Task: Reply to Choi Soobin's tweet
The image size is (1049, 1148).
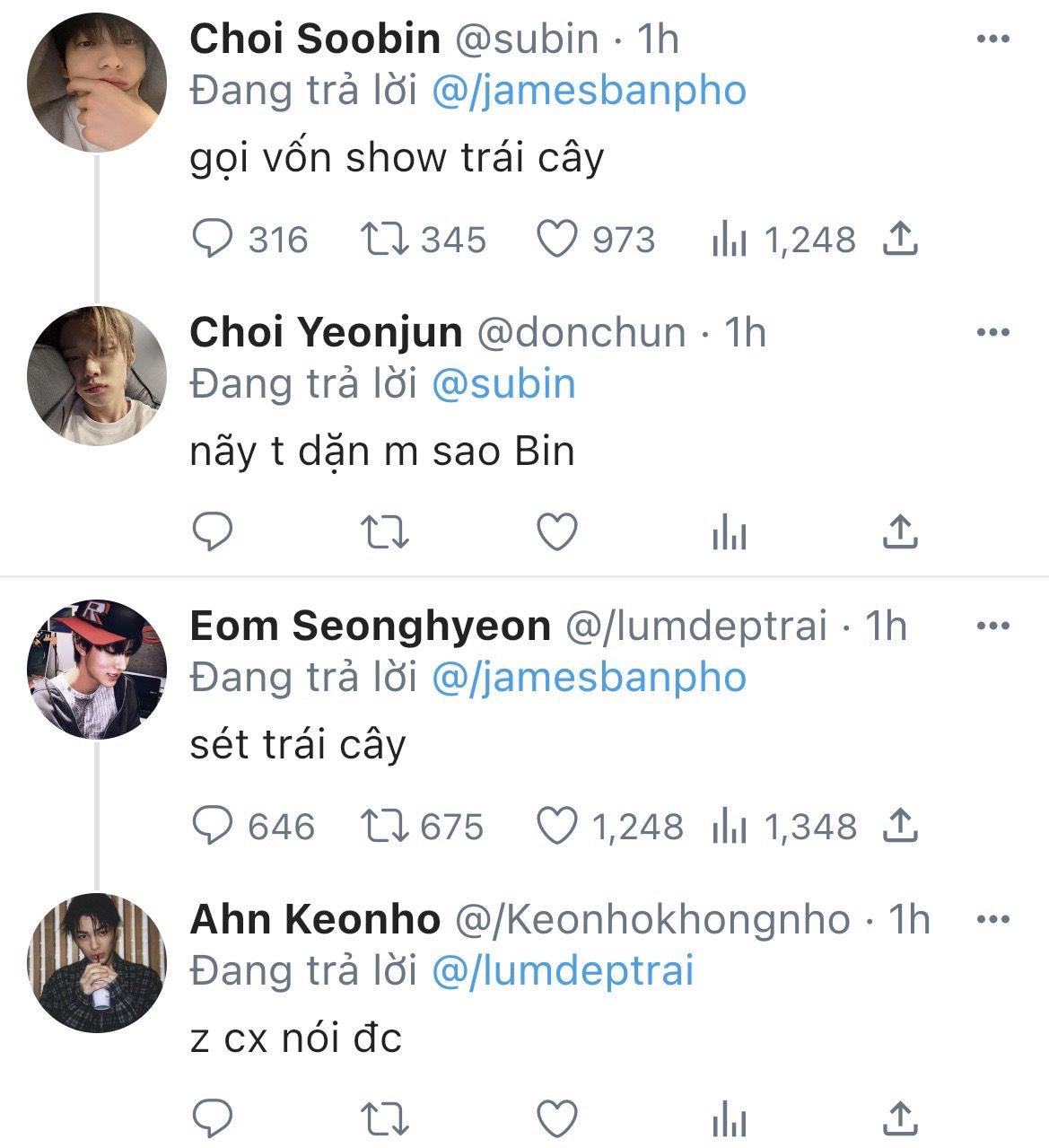Action: [x=214, y=240]
